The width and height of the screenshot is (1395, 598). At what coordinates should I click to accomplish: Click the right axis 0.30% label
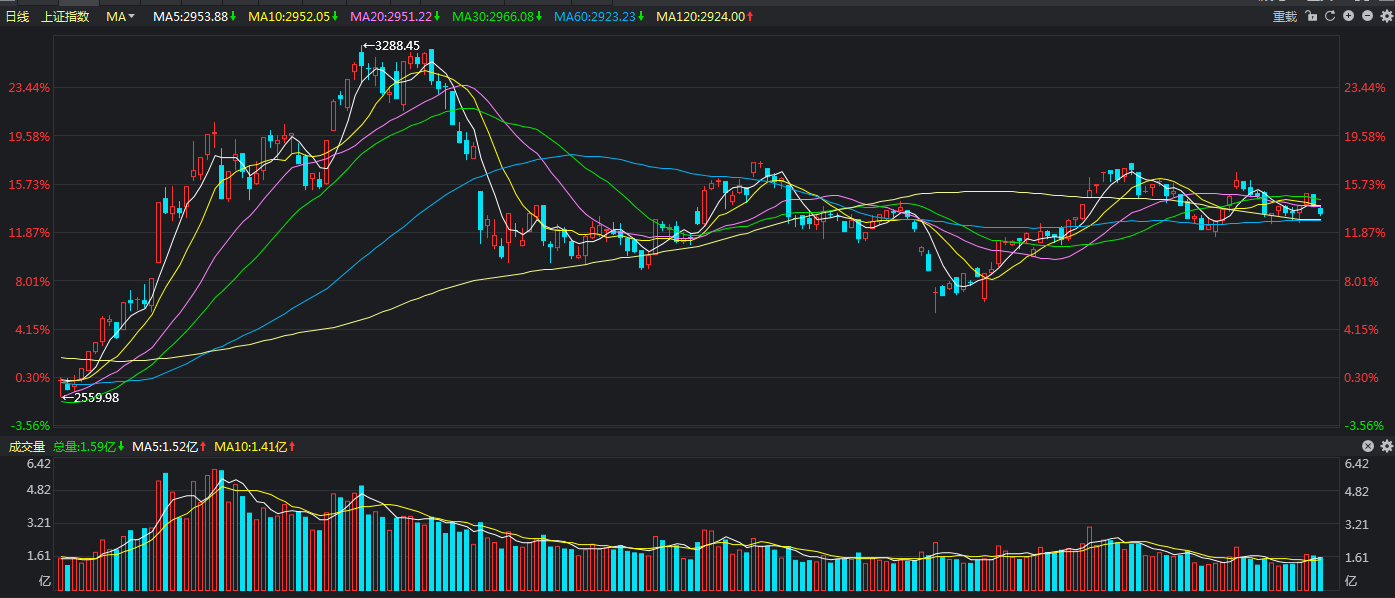coord(1362,378)
